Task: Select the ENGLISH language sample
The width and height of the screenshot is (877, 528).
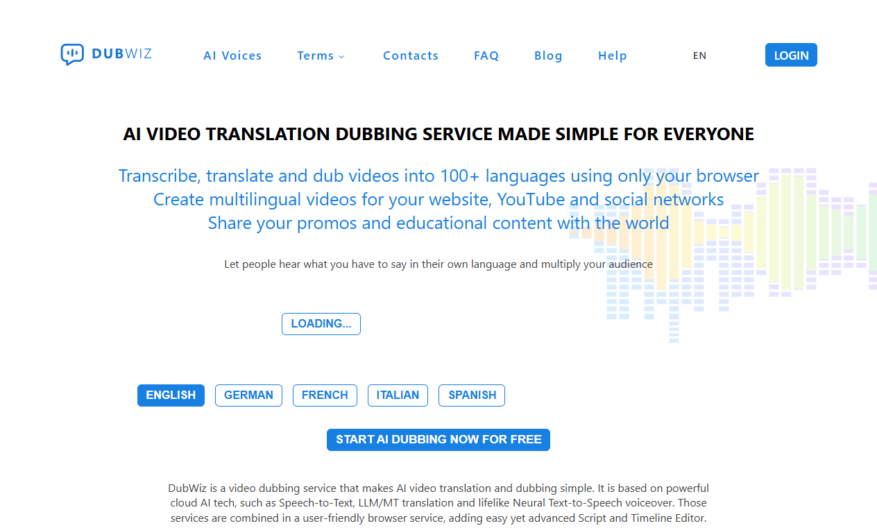Action: click(x=171, y=395)
